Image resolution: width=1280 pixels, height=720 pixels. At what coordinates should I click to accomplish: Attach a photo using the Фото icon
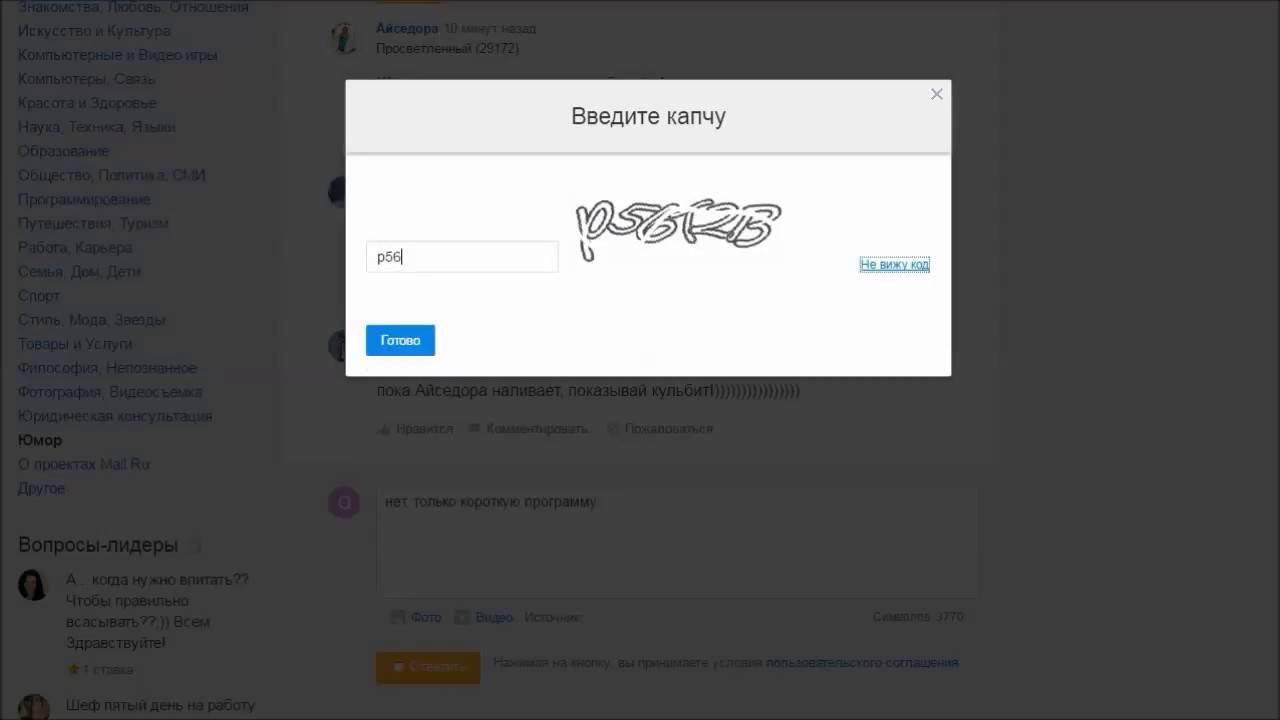397,617
